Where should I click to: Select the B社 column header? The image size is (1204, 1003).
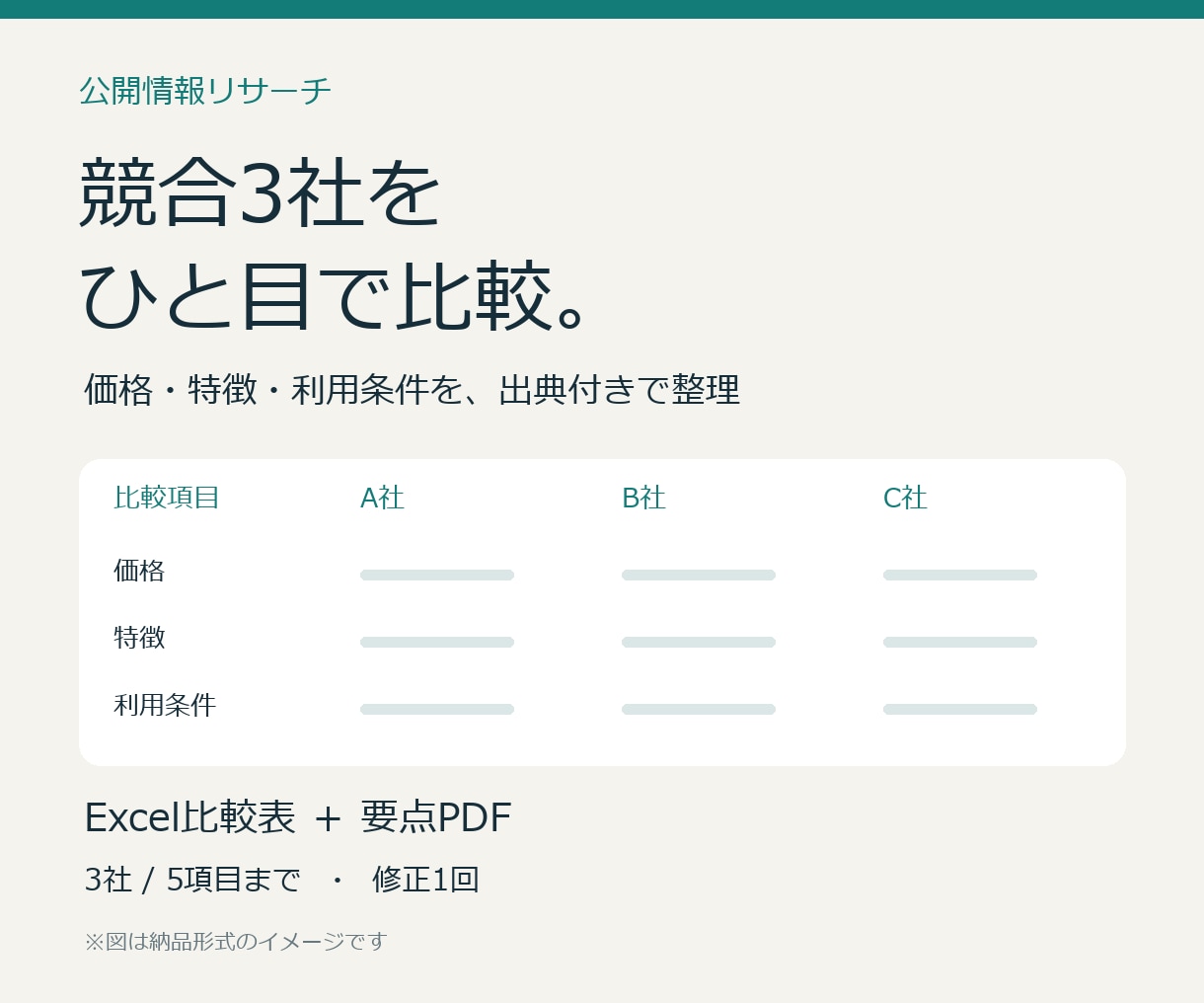[x=643, y=498]
